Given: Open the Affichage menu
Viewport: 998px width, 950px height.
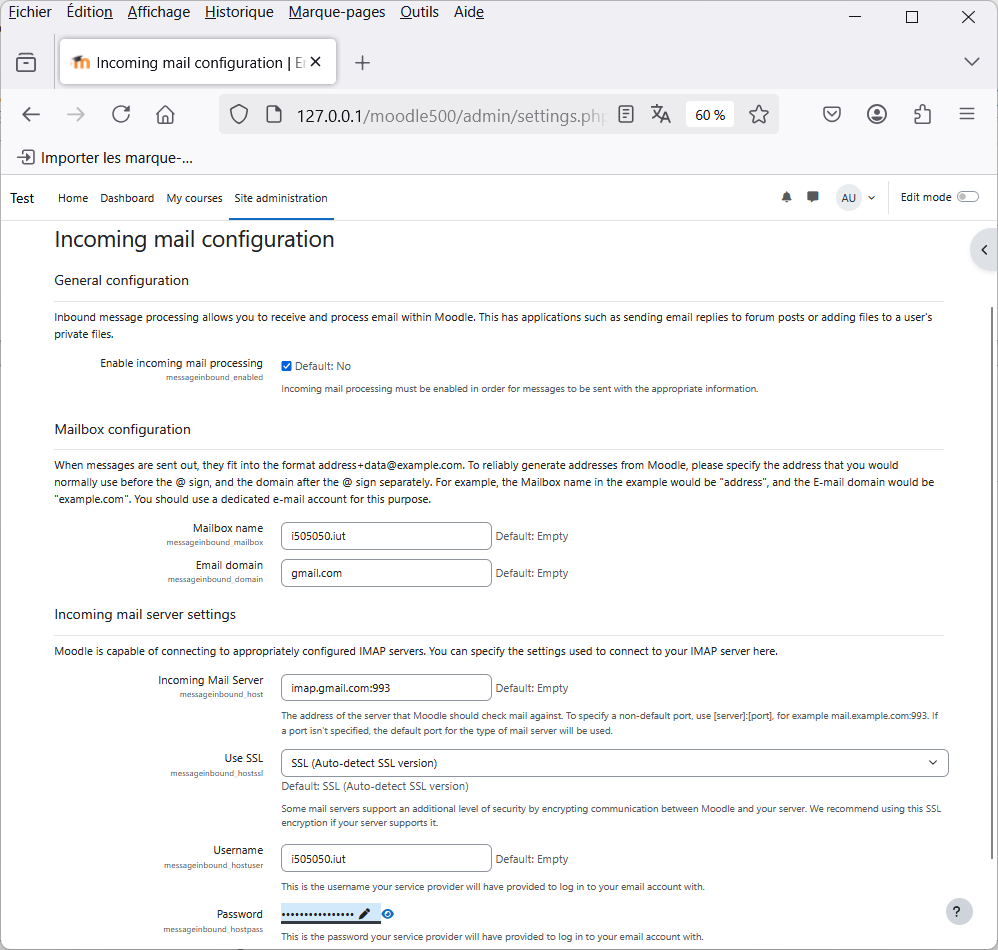Looking at the screenshot, I should coord(158,12).
